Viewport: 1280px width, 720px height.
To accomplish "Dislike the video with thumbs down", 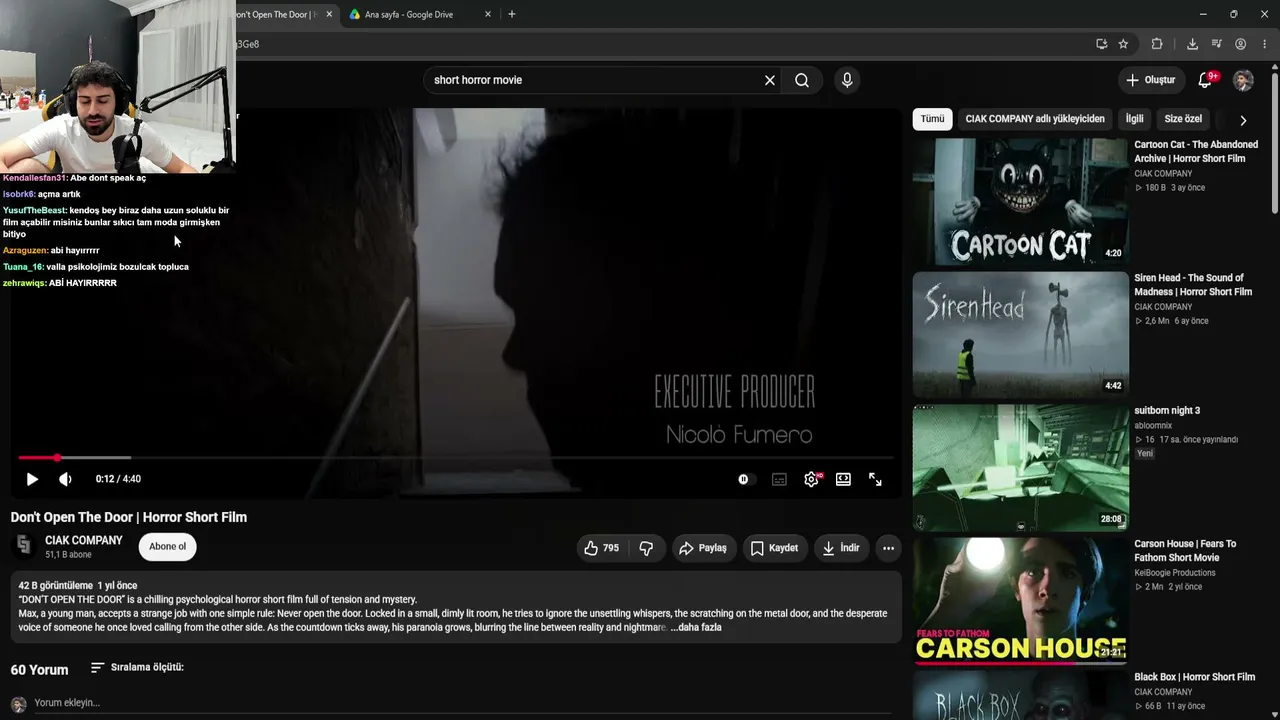I will [x=646, y=548].
